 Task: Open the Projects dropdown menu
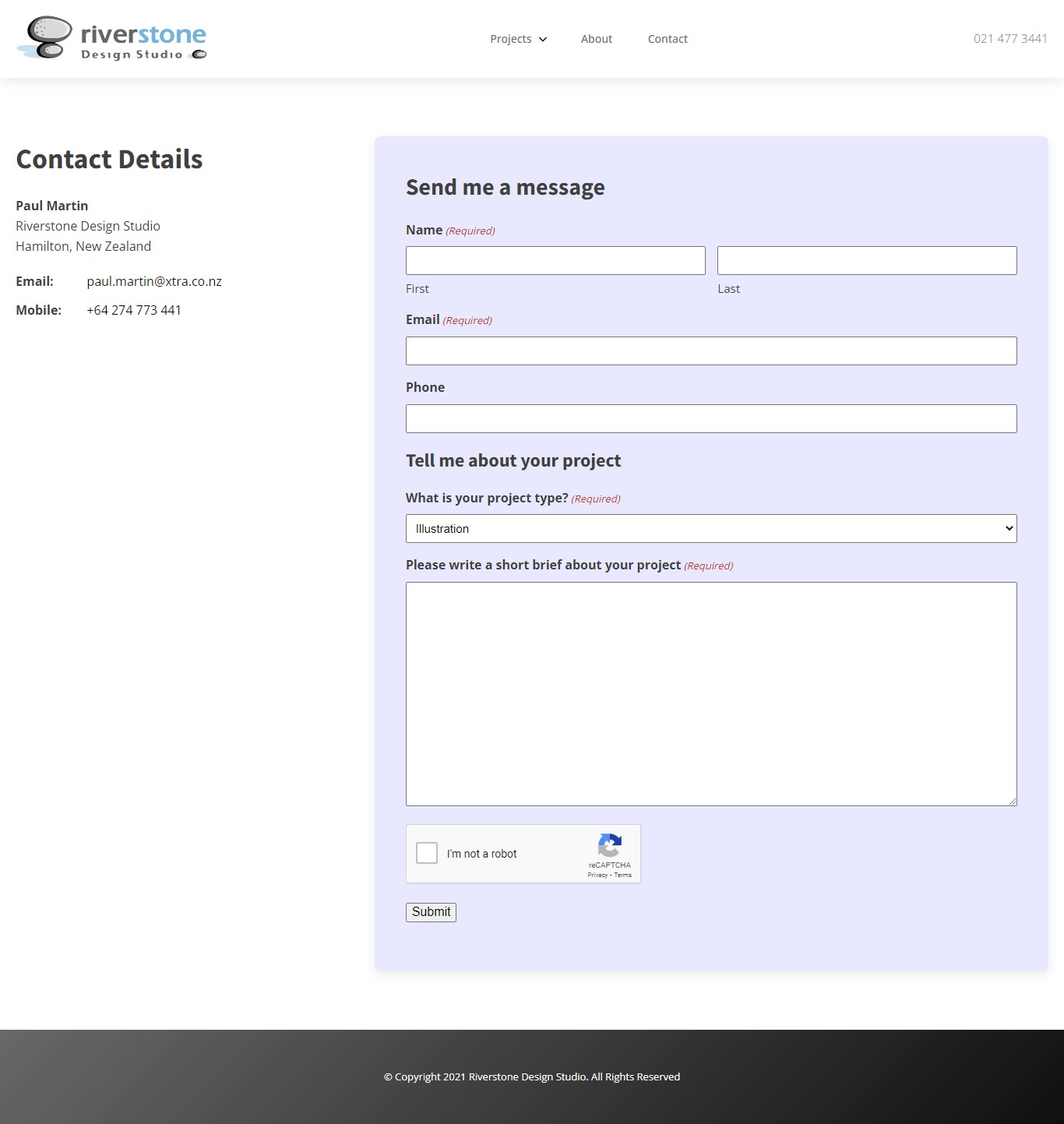coord(511,39)
